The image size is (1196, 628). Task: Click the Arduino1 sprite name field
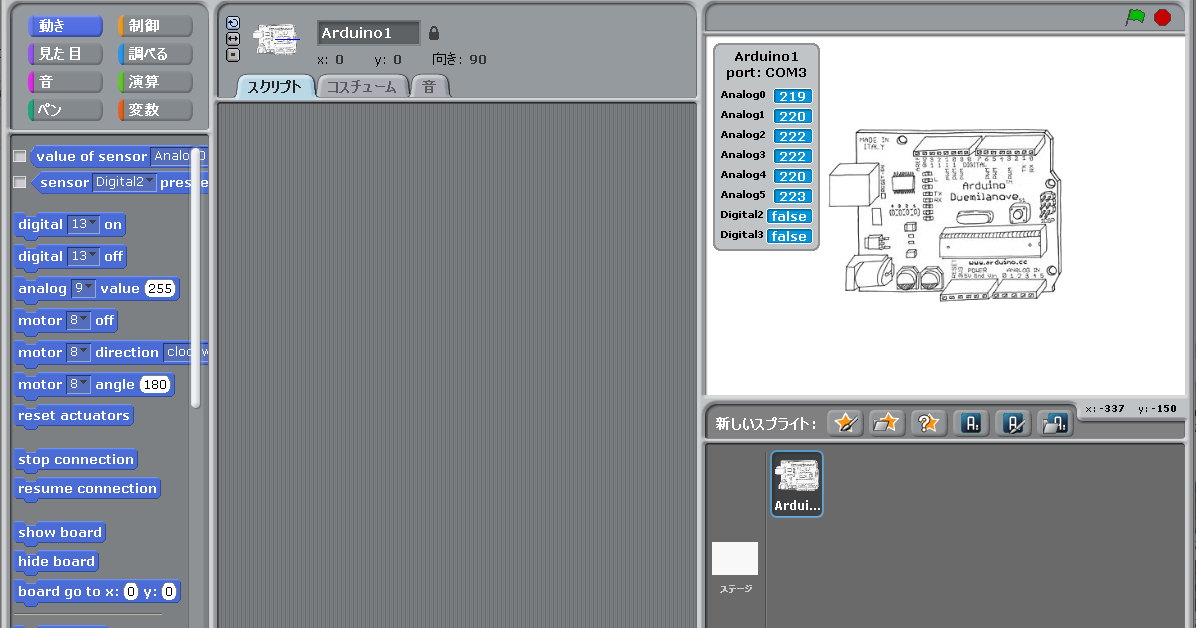coord(368,32)
